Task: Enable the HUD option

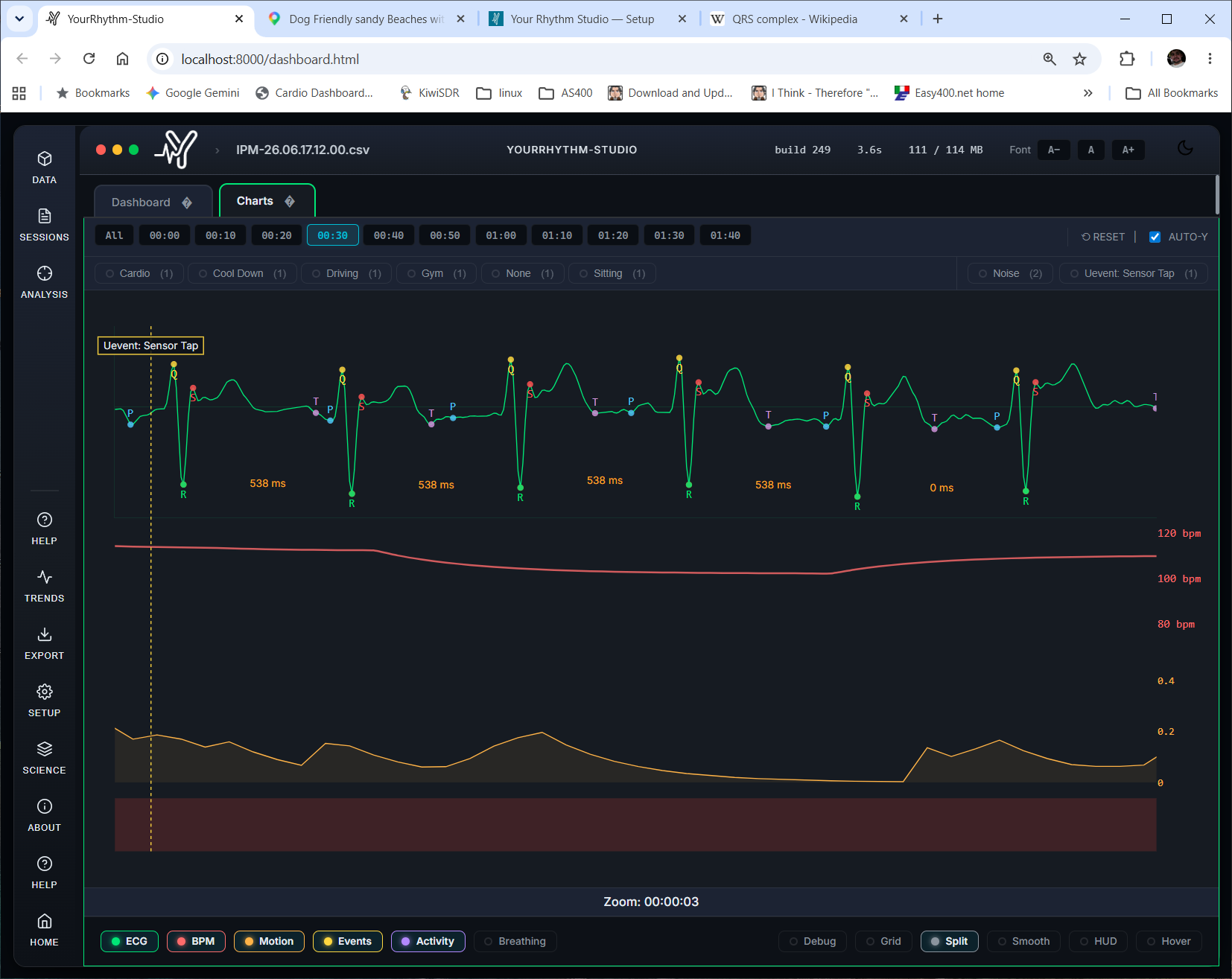Action: (x=1098, y=941)
